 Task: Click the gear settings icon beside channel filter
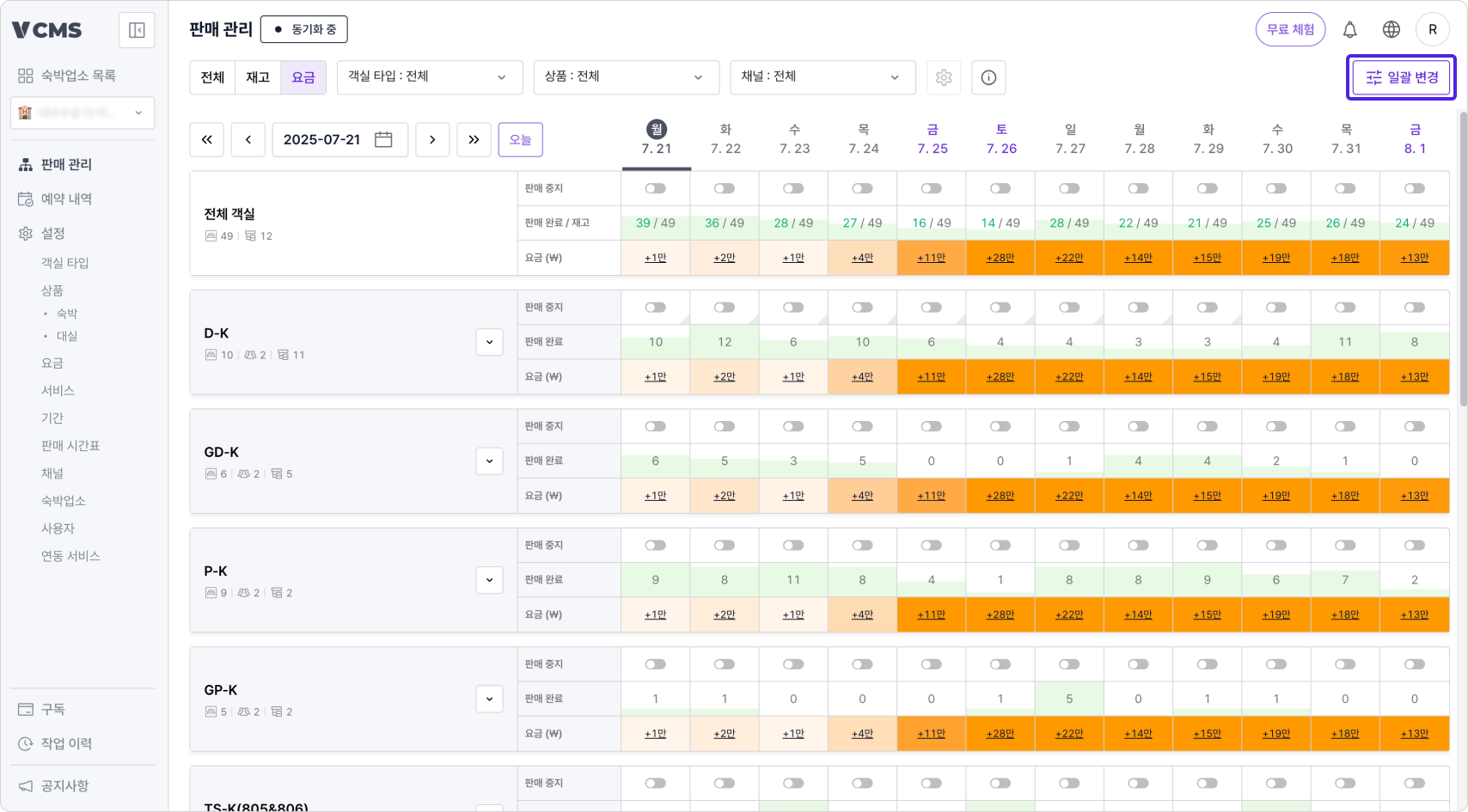[944, 77]
